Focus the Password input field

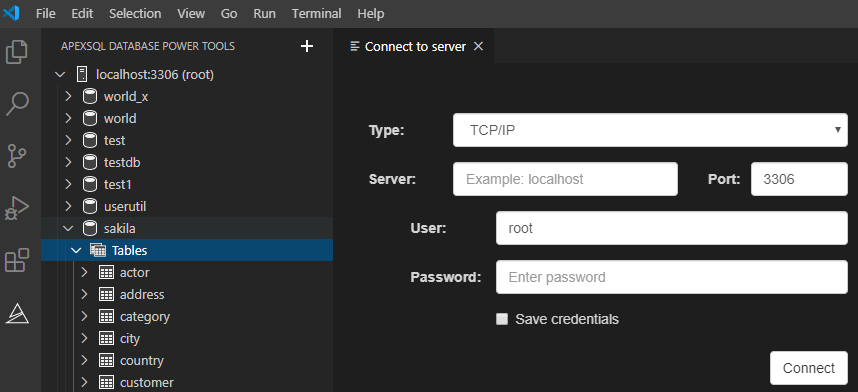click(x=671, y=277)
